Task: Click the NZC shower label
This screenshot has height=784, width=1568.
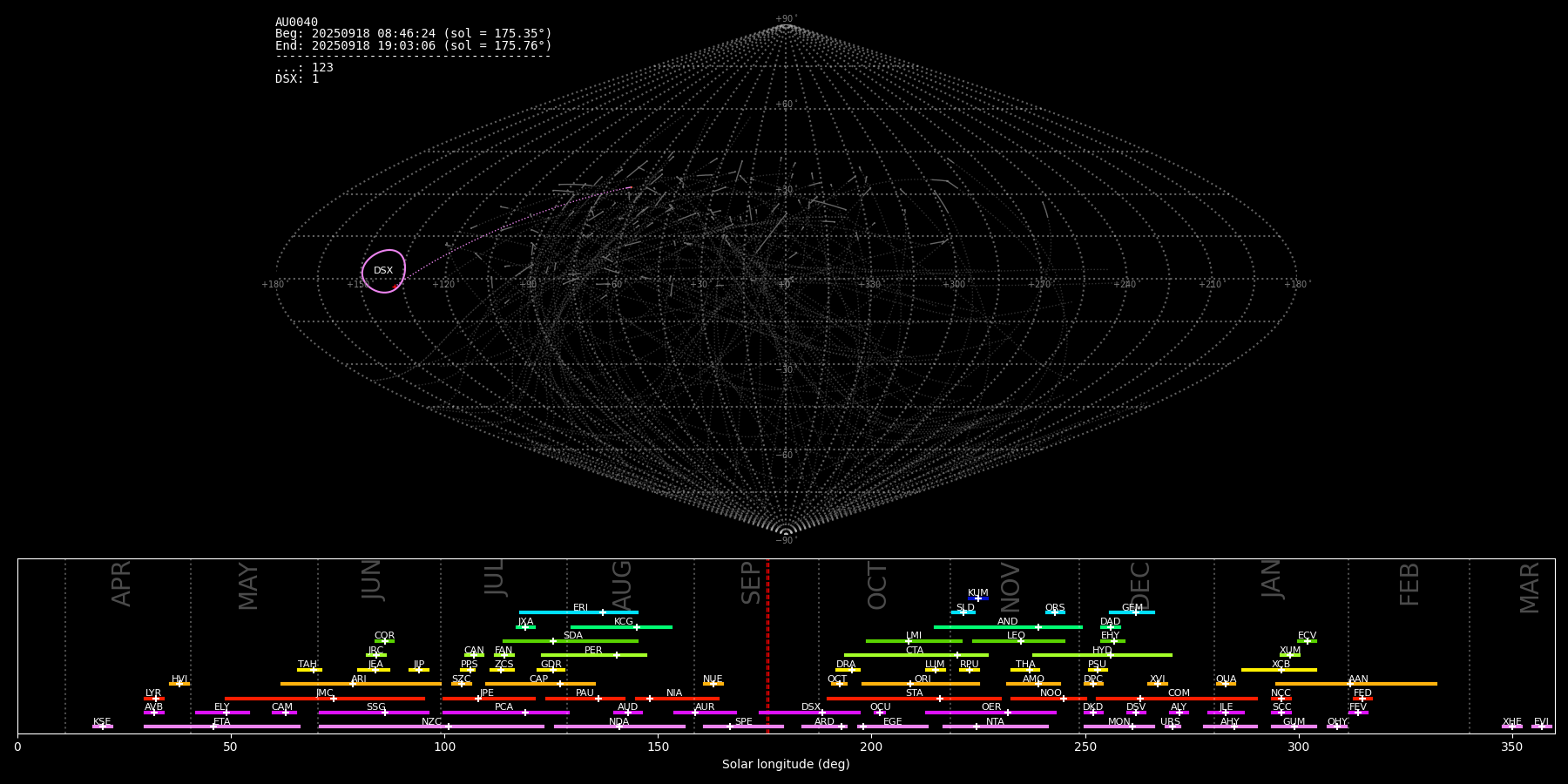Action: click(431, 722)
